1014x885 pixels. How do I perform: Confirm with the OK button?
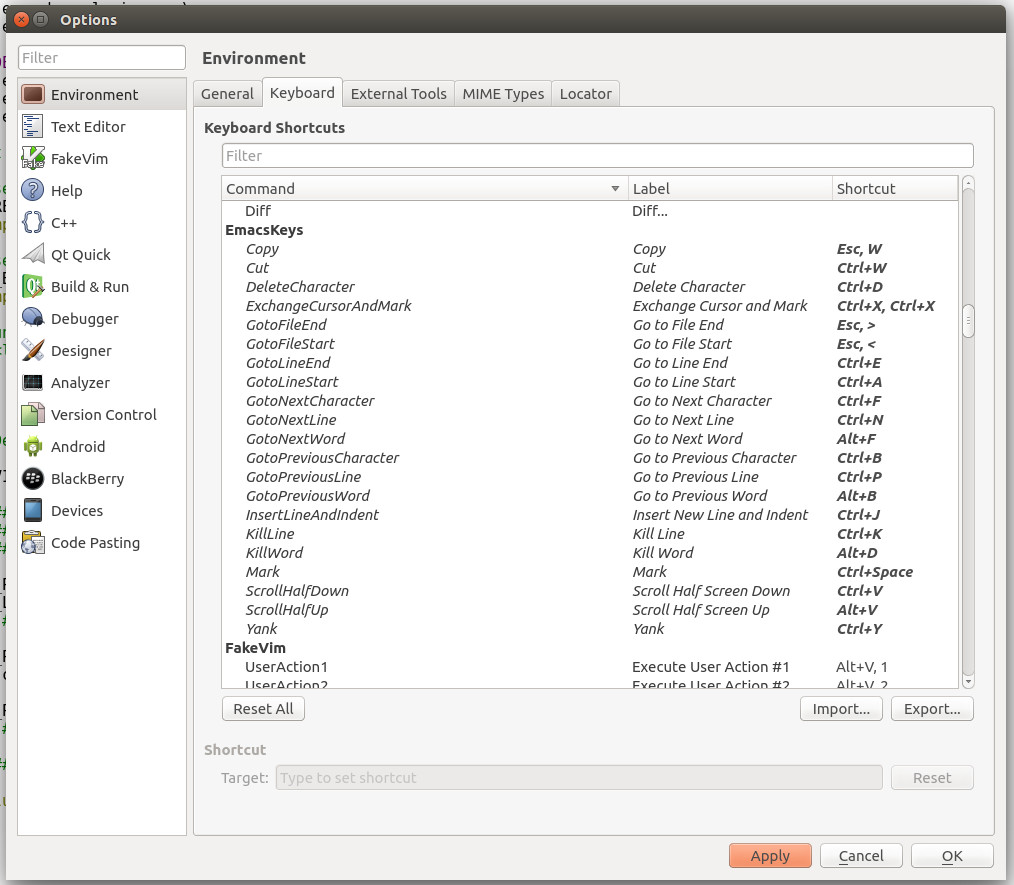click(x=952, y=856)
